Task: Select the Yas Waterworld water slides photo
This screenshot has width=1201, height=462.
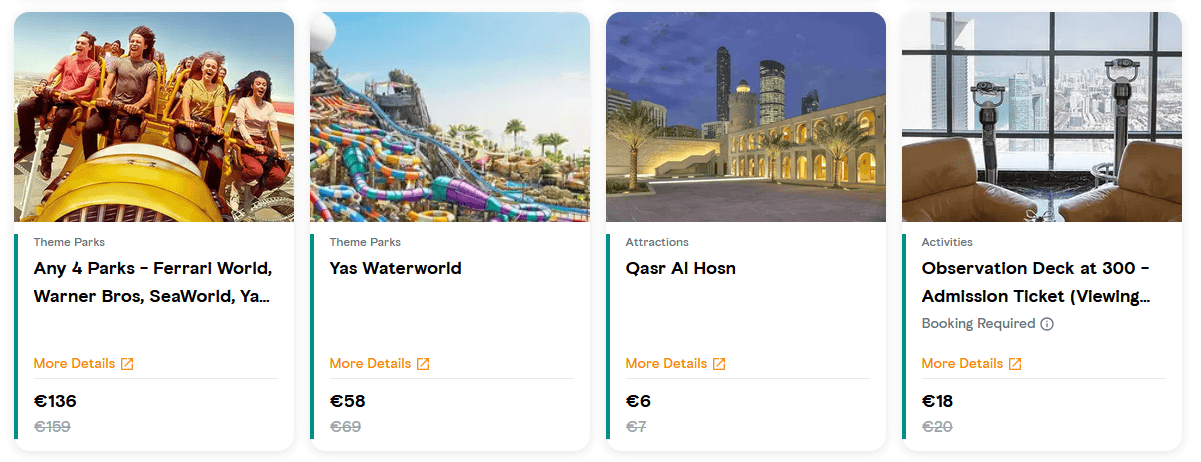Action: 450,117
